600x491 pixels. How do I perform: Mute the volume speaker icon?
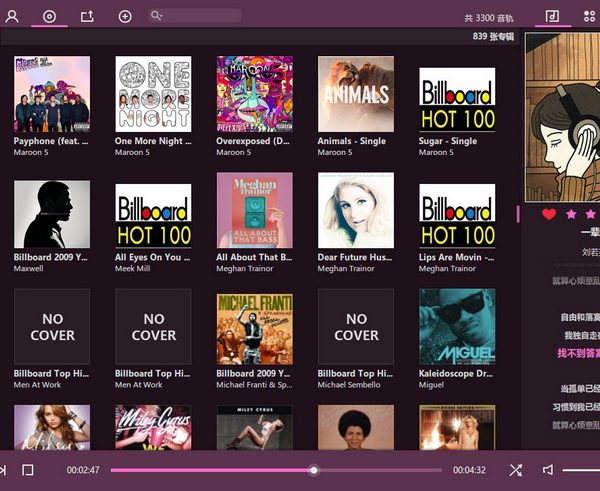(548, 470)
